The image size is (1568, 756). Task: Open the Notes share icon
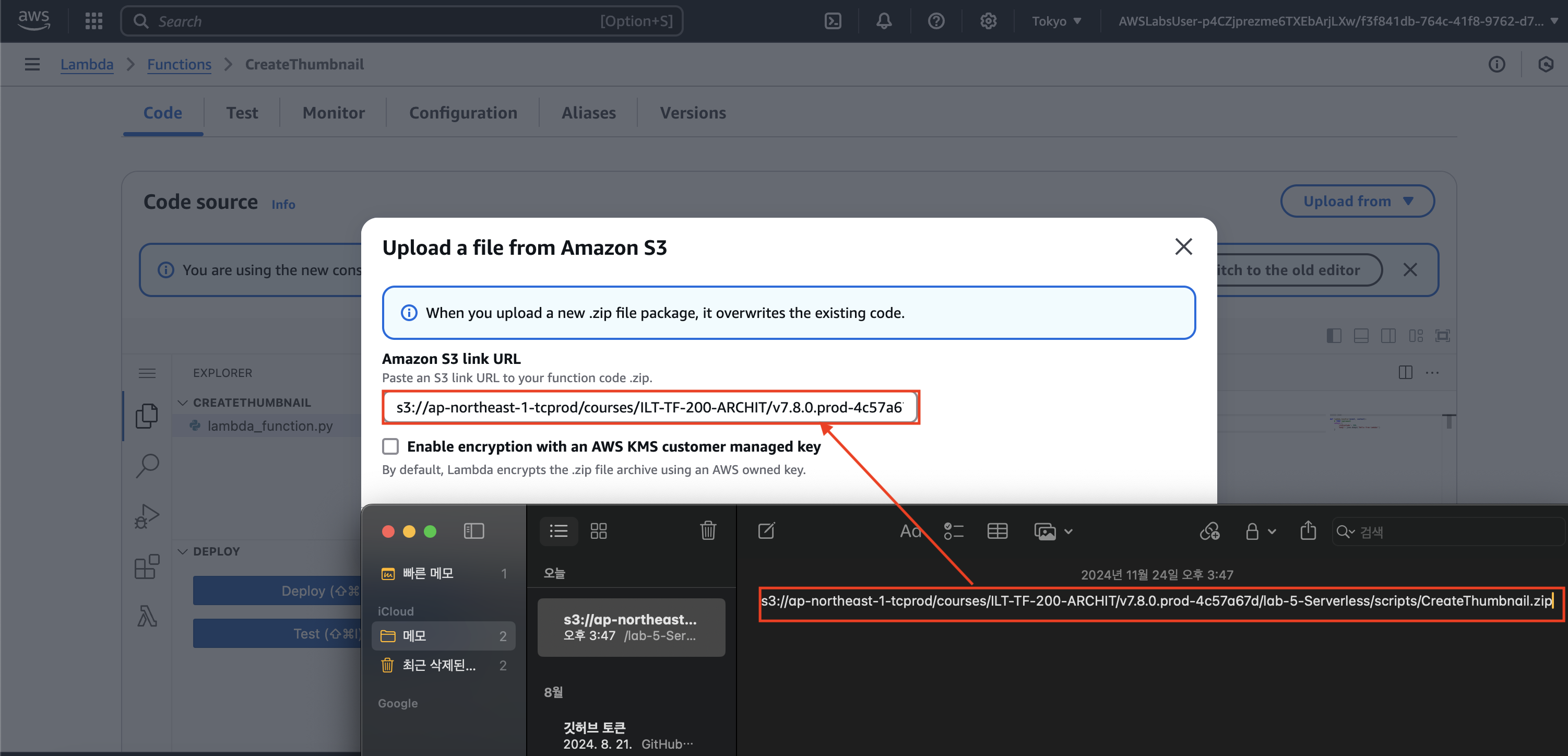(x=1308, y=531)
